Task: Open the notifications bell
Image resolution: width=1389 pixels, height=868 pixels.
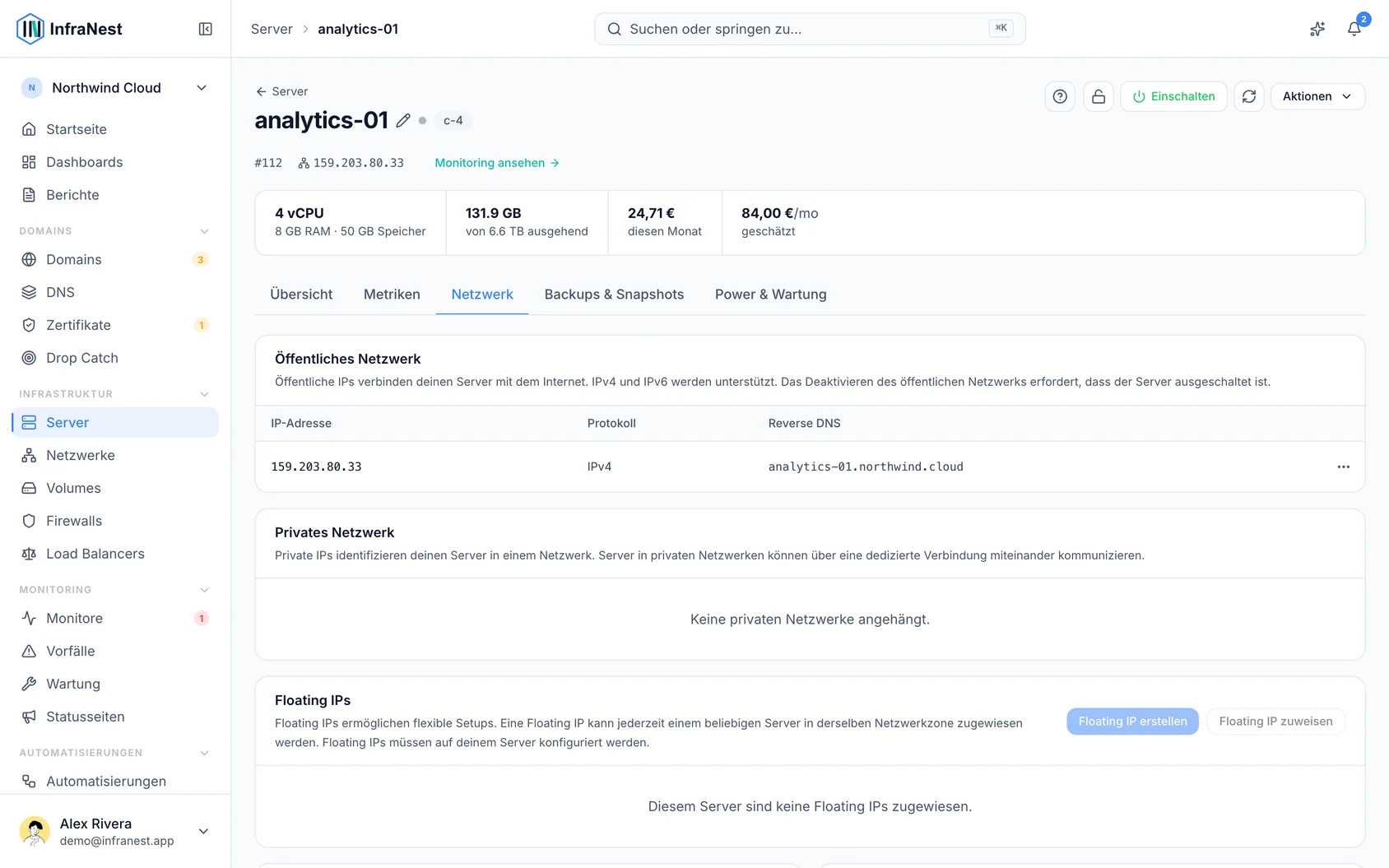Action: (1354, 29)
